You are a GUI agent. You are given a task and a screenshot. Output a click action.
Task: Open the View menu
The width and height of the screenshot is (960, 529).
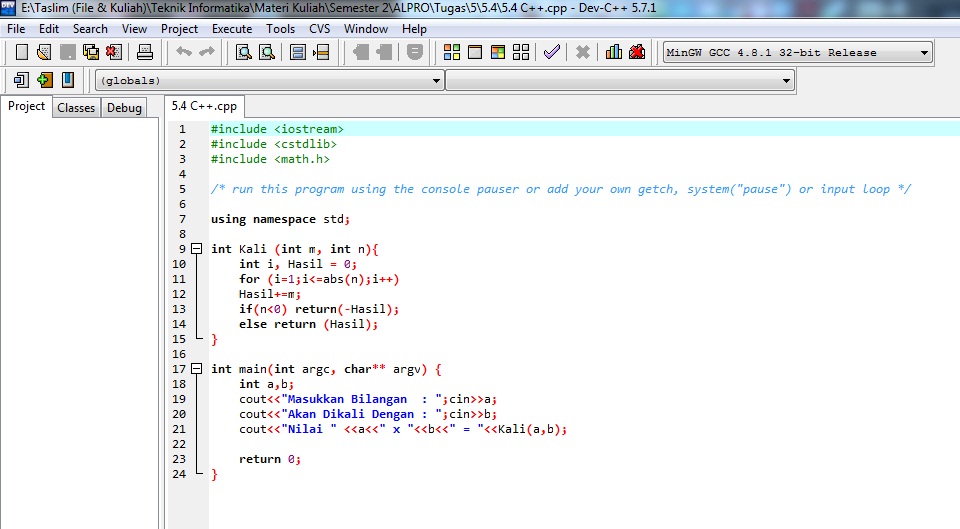point(134,29)
